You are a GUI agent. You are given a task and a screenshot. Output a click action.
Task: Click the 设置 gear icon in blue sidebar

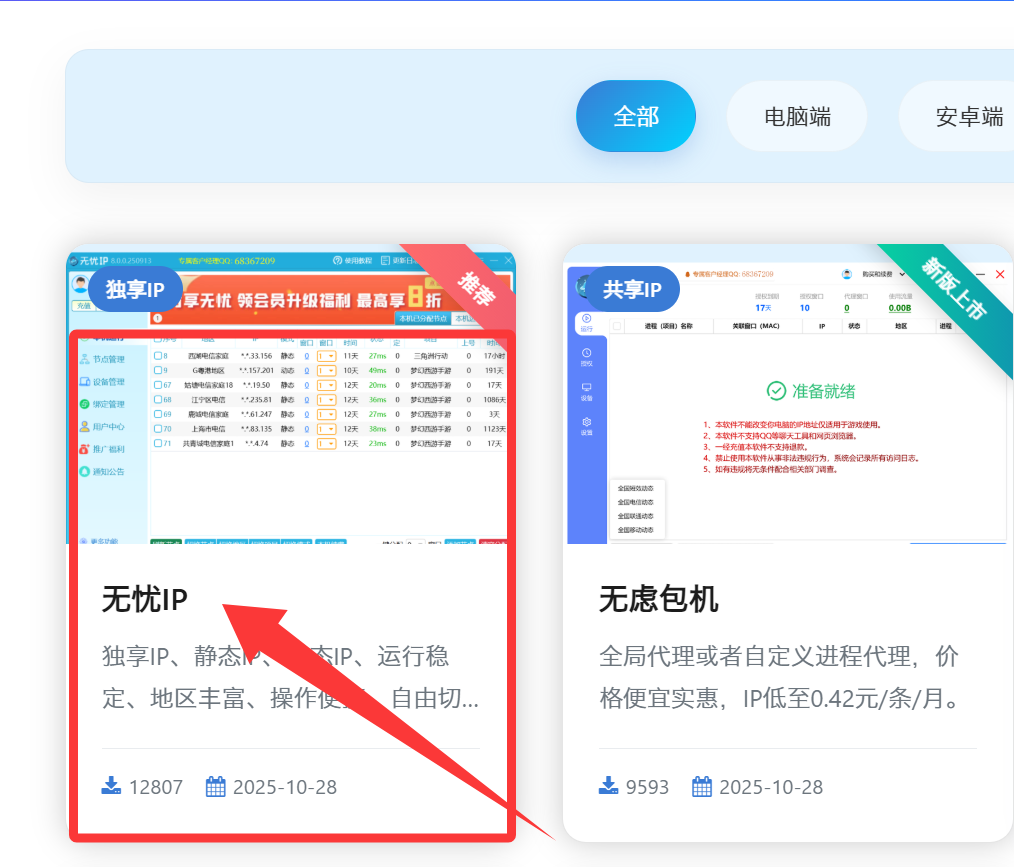point(587,422)
